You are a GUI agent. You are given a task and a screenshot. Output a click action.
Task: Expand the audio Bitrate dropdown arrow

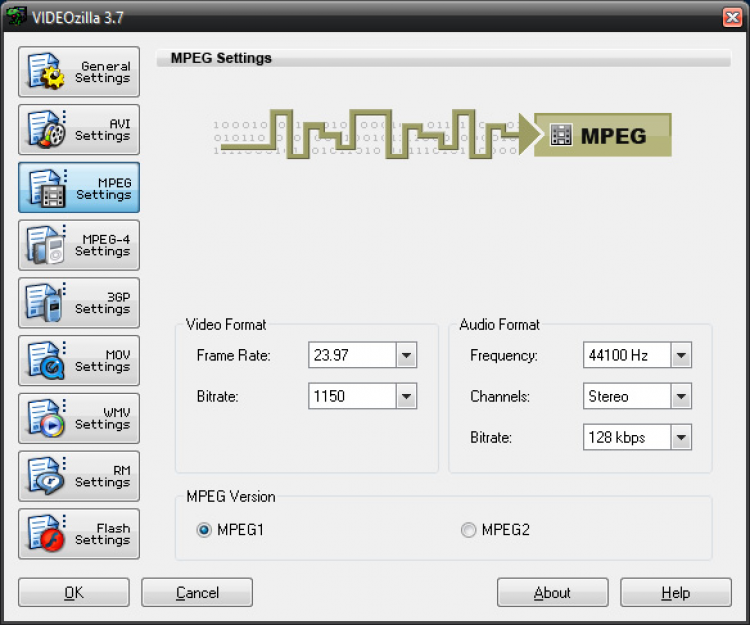681,437
